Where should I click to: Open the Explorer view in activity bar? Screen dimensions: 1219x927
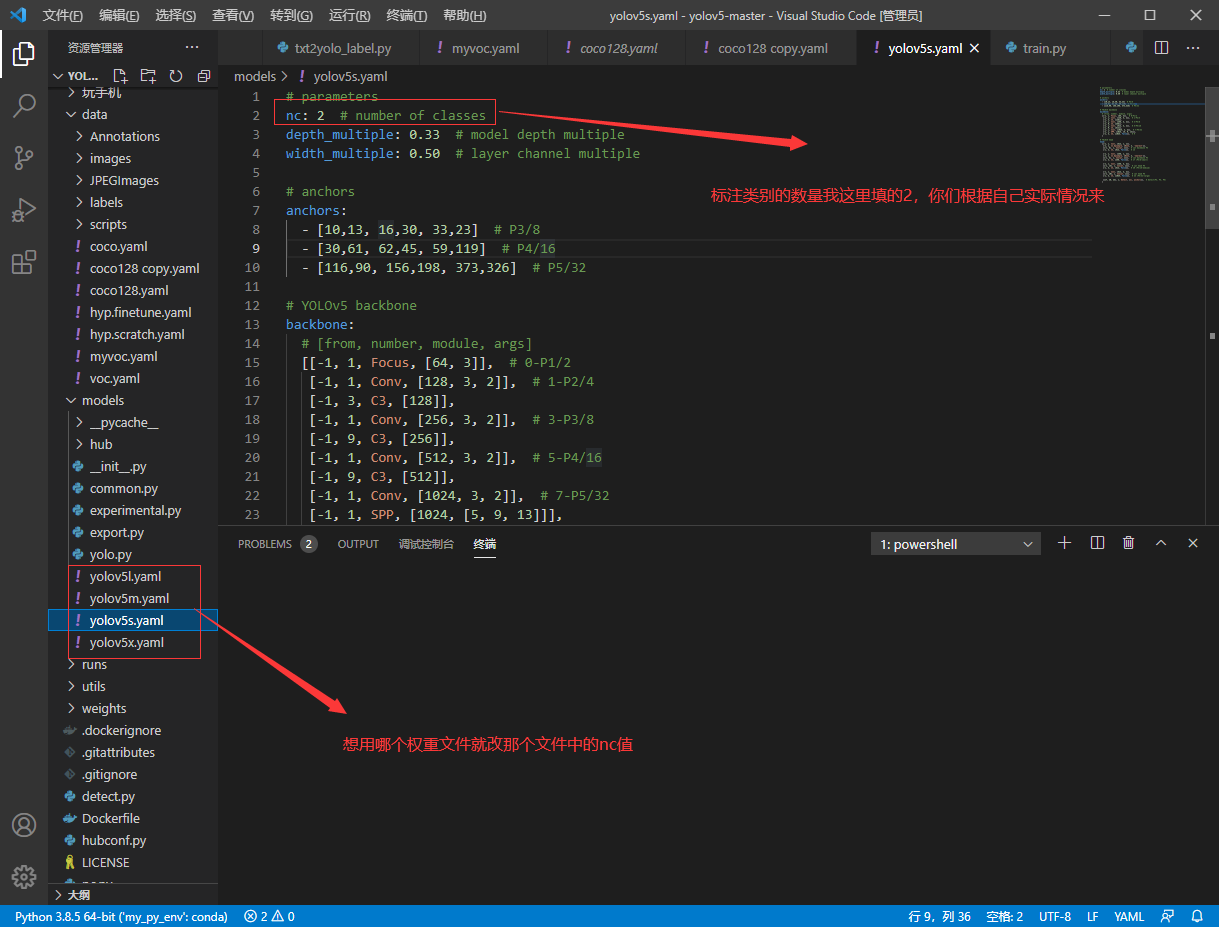(x=24, y=53)
